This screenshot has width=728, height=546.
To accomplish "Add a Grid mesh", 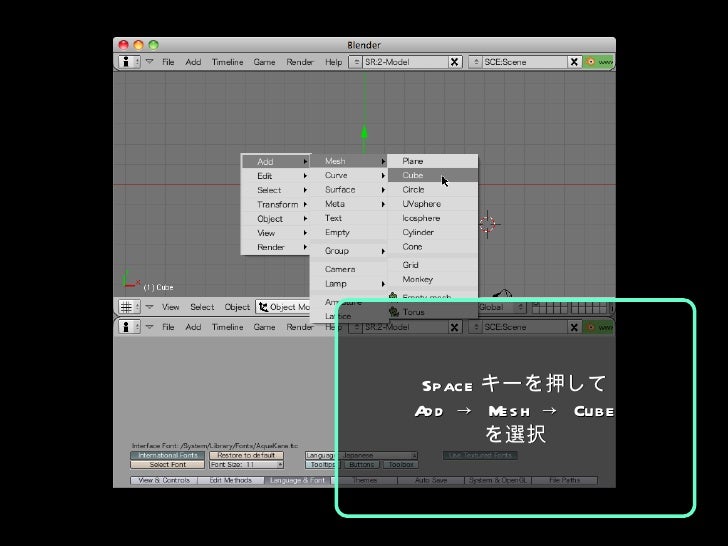I will (x=432, y=265).
